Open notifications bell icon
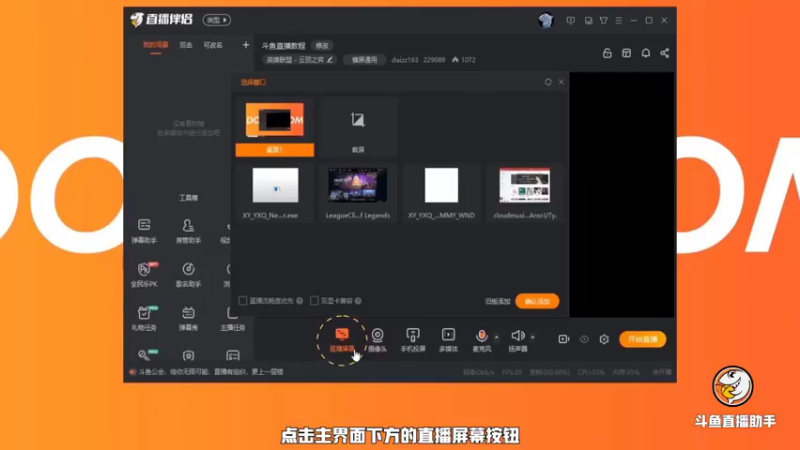800x450 pixels. (646, 53)
